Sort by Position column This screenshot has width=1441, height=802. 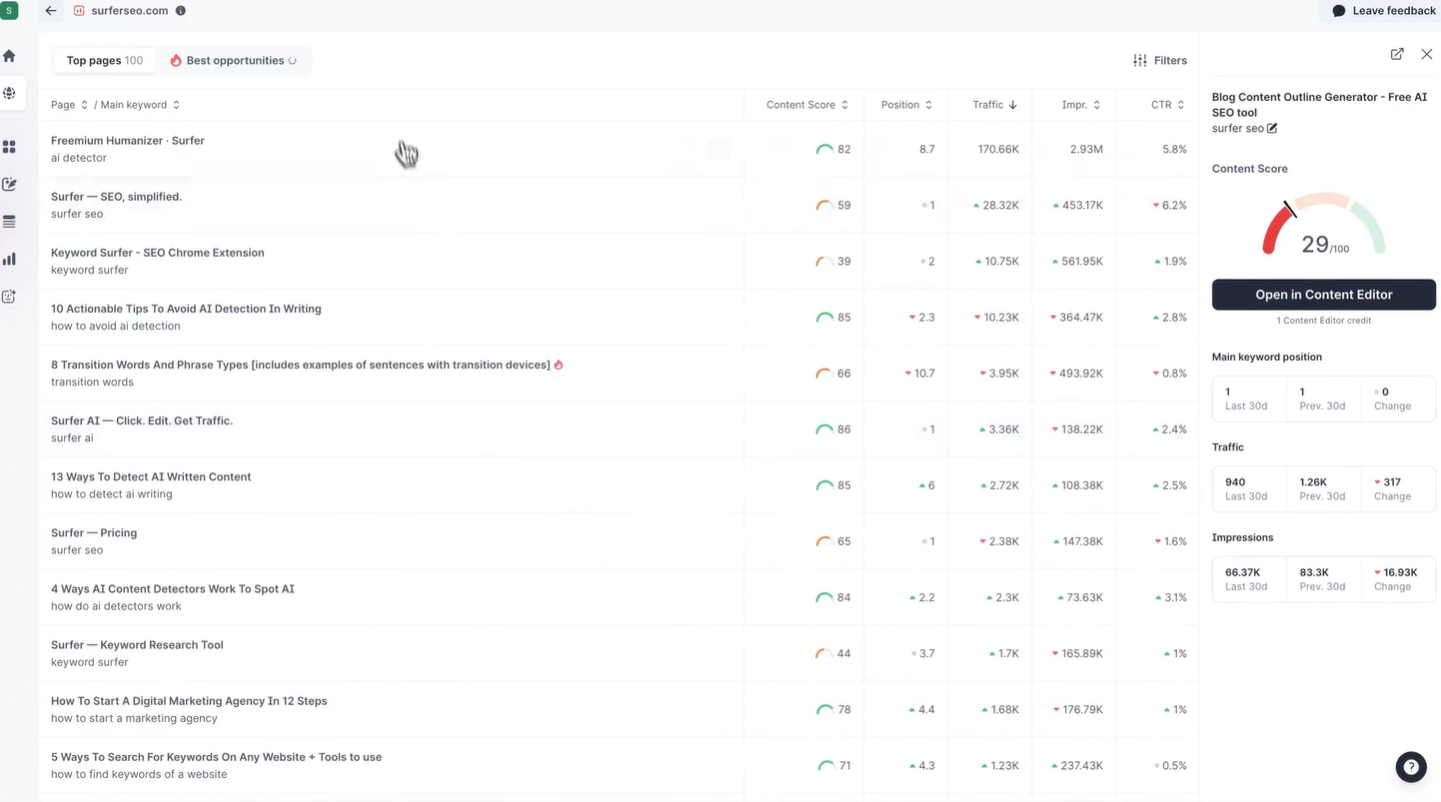click(906, 105)
